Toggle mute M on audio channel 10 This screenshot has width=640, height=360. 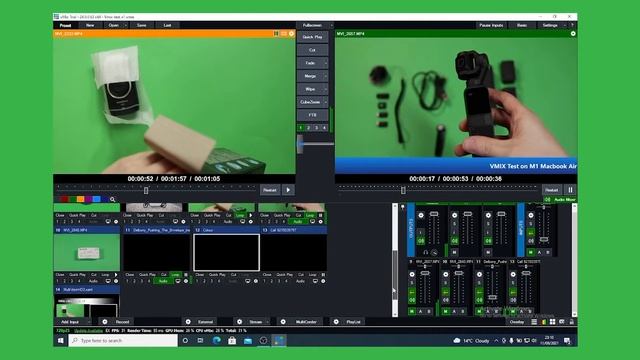pos(445,311)
